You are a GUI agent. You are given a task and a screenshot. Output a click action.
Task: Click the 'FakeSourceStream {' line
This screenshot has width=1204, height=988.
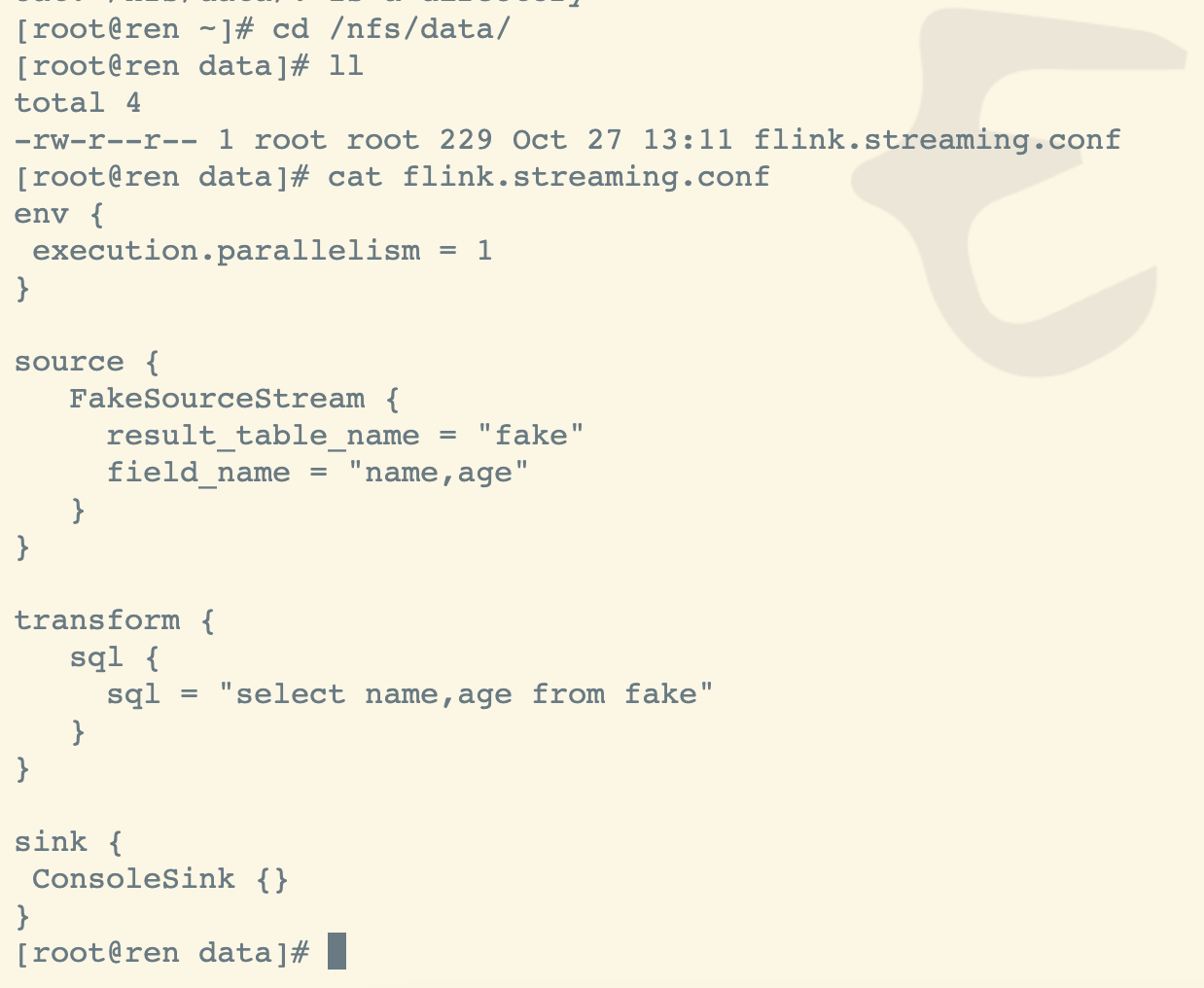pos(234,399)
